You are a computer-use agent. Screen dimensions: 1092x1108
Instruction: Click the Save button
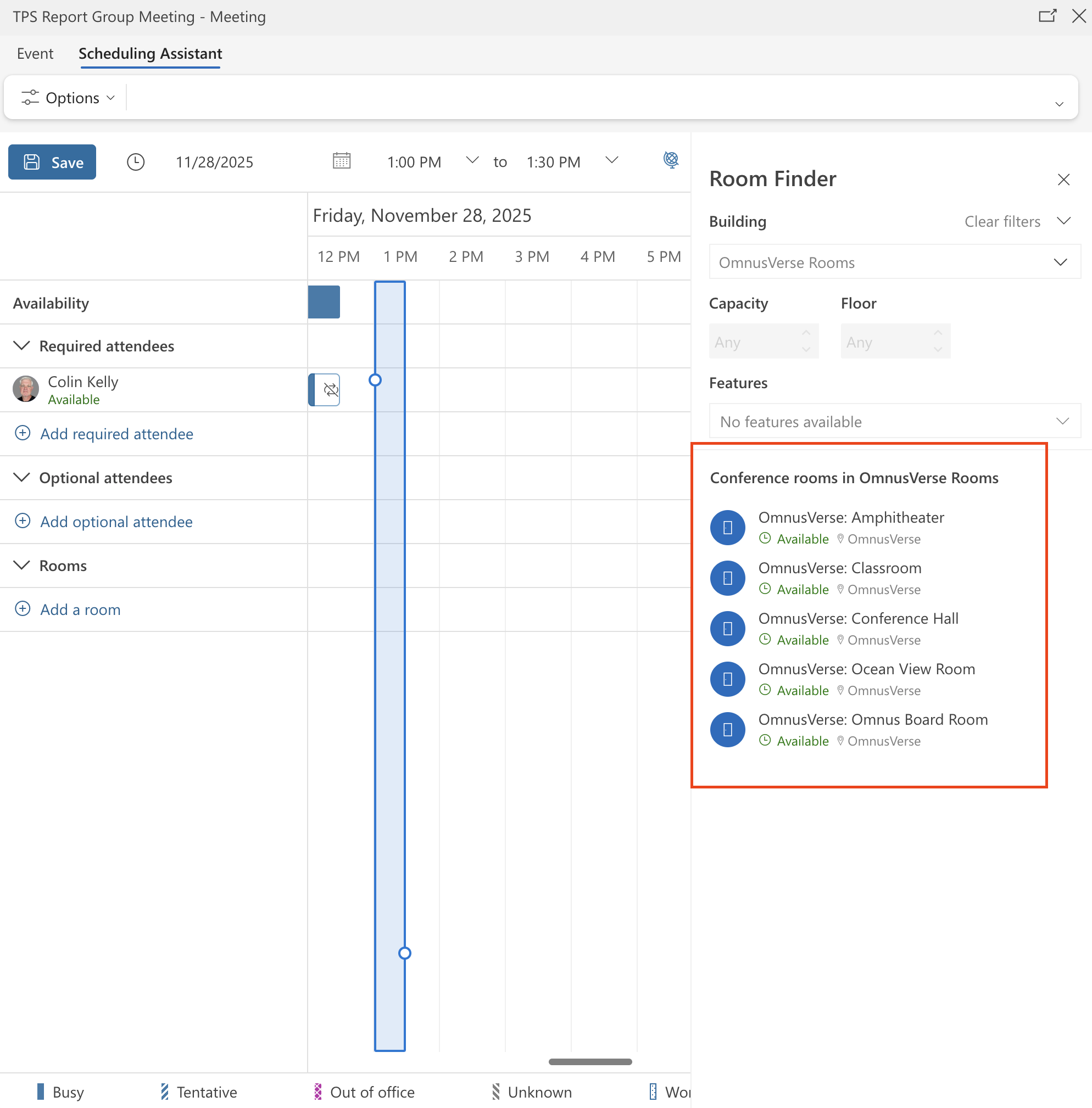pyautogui.click(x=52, y=162)
